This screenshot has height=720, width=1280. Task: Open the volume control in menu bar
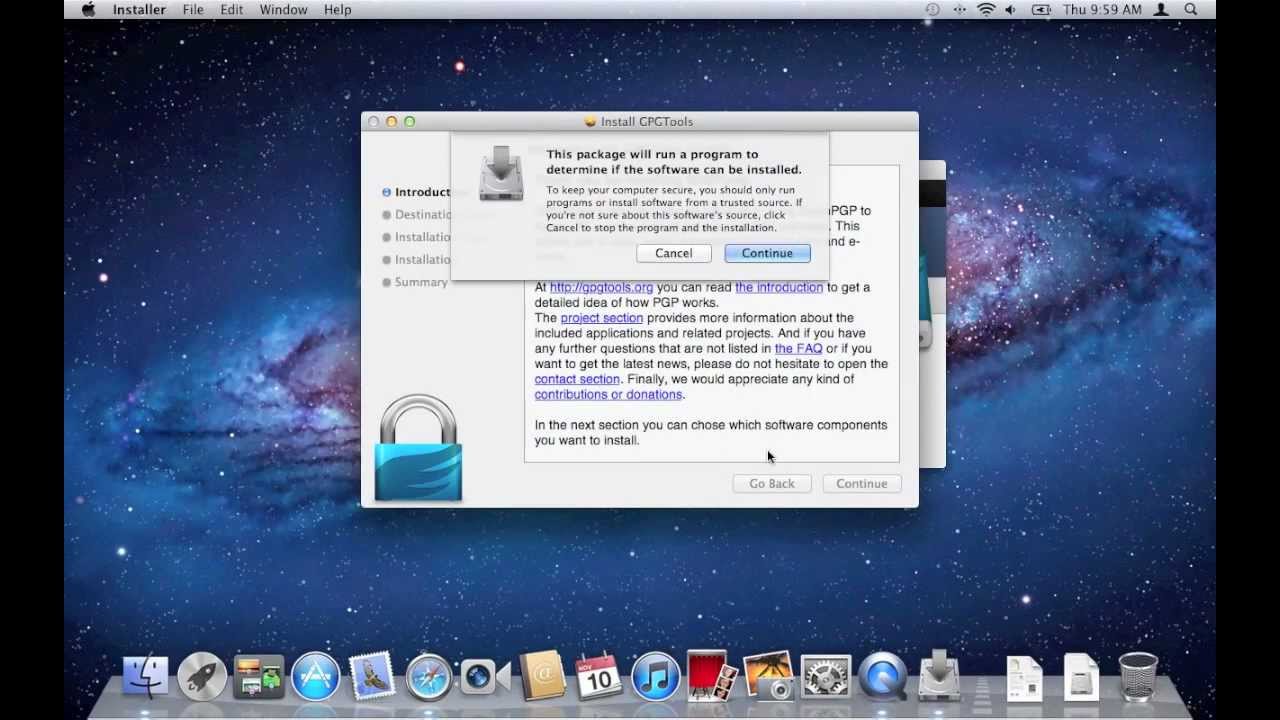coord(1011,9)
